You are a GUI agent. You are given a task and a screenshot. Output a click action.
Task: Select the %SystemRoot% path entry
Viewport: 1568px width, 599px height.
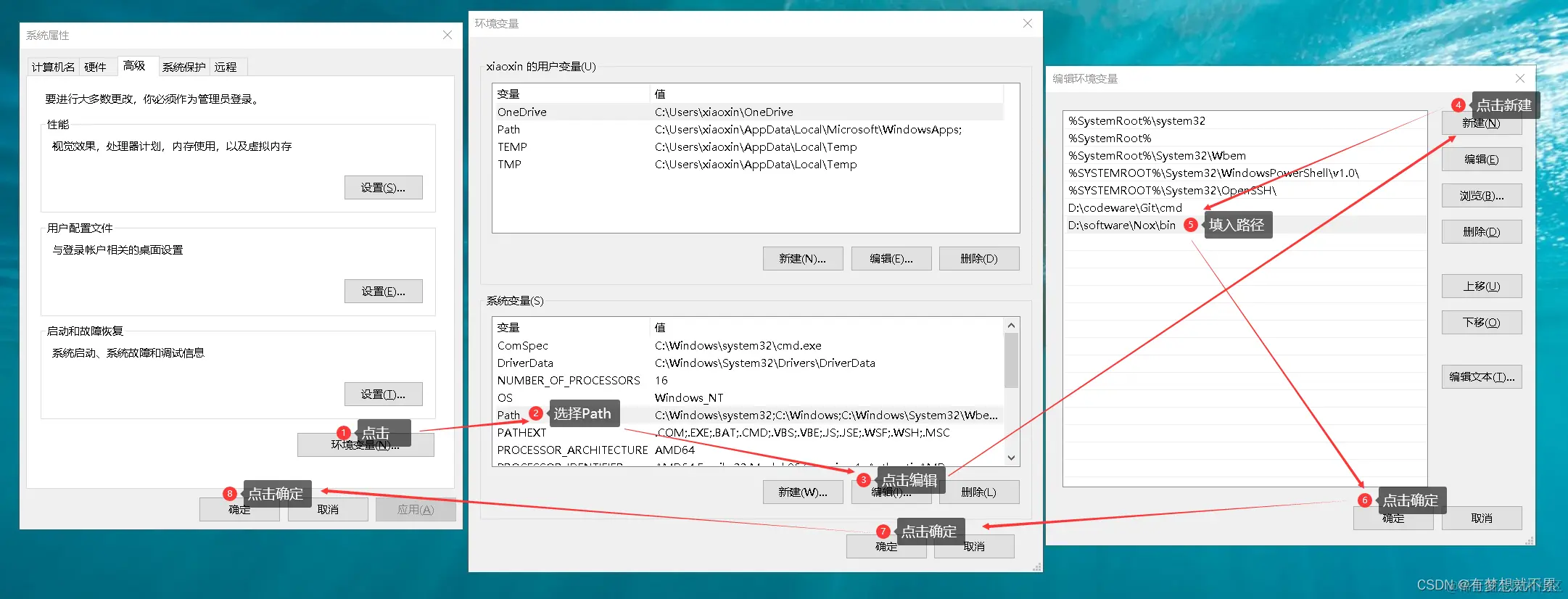coord(1245,138)
